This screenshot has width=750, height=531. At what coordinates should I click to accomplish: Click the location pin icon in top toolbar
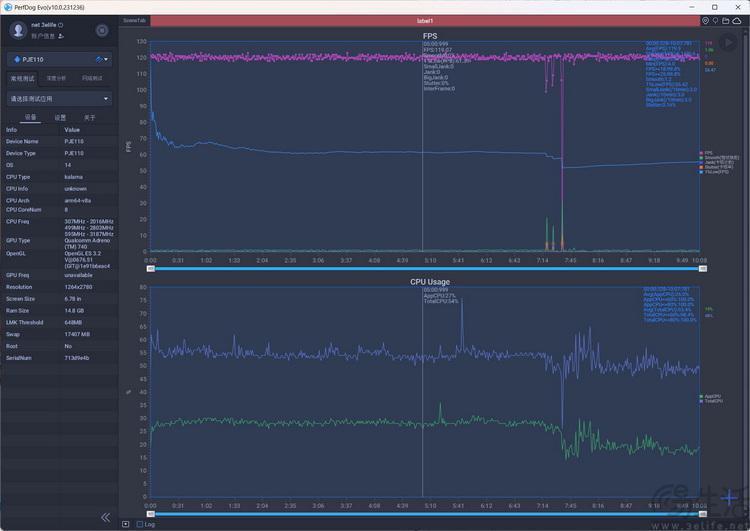(x=716, y=21)
